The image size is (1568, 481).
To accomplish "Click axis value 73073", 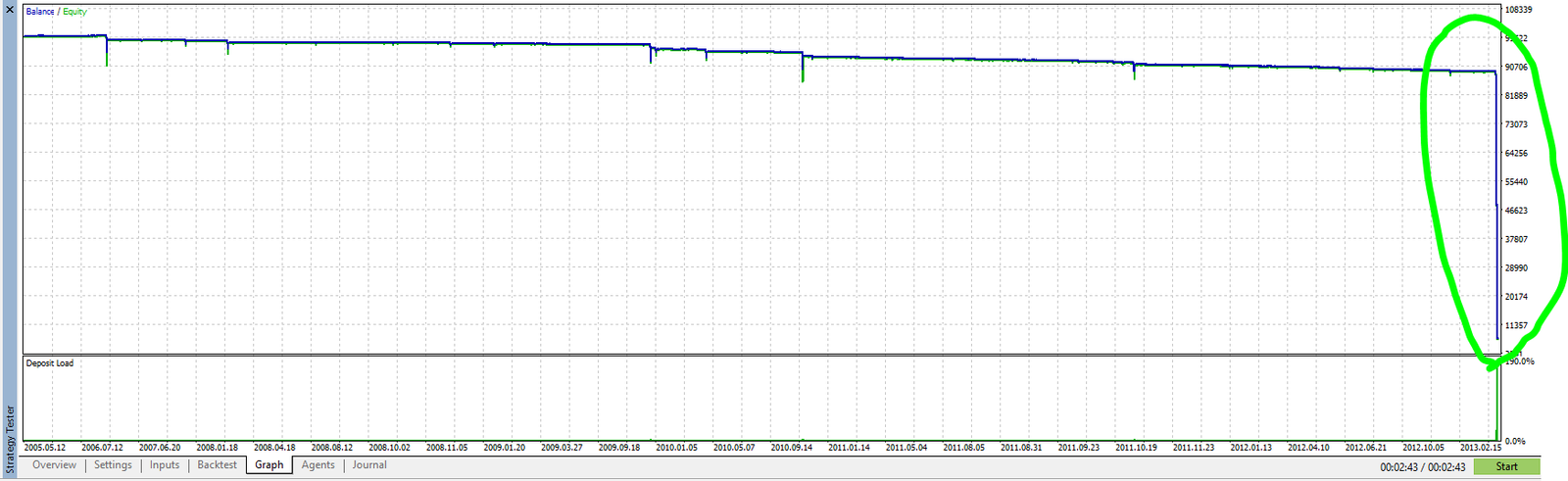I will (x=1516, y=124).
